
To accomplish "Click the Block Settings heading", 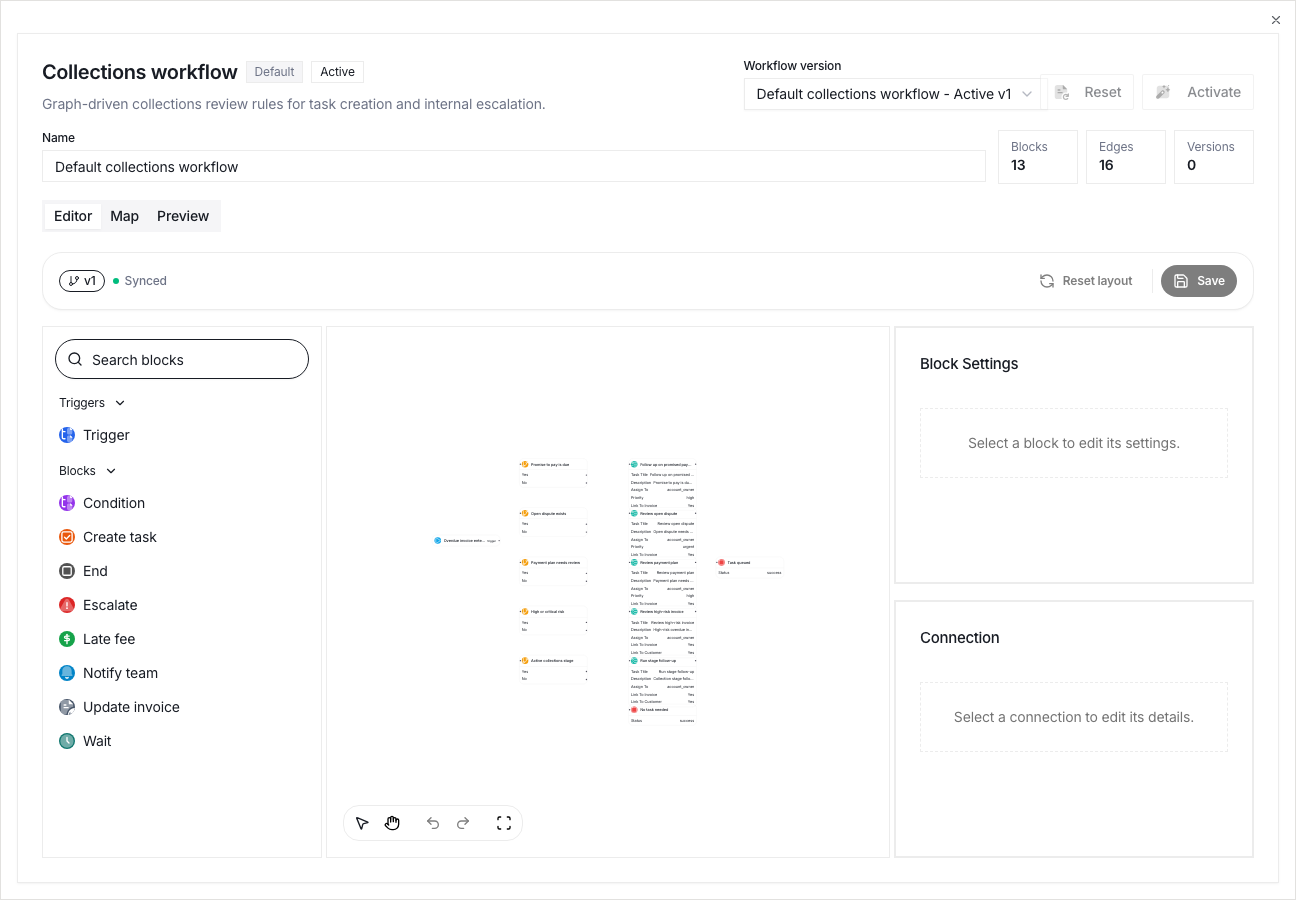I will (x=969, y=364).
